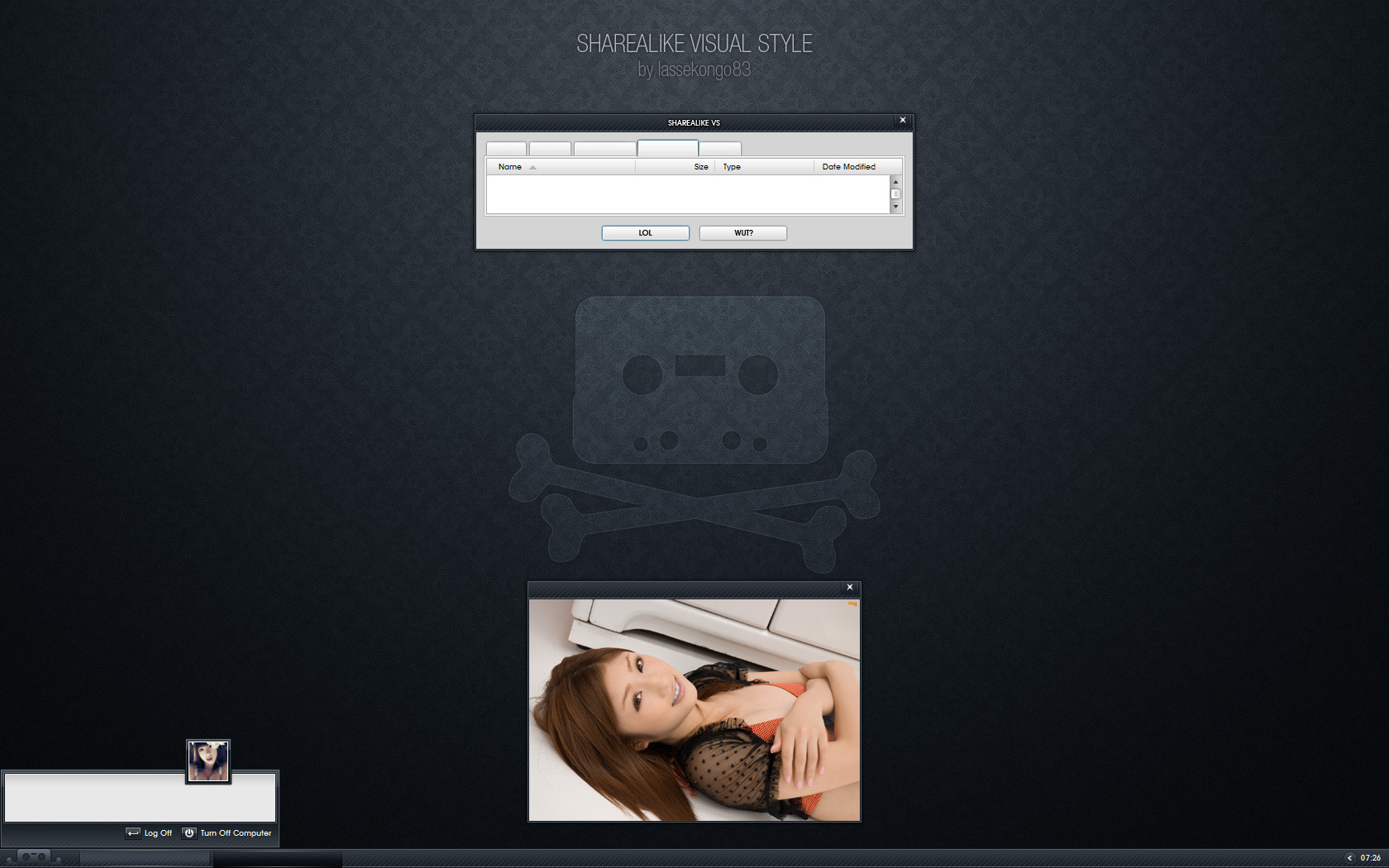1389x868 pixels.
Task: Select the user avatar picture on start menu
Action: (208, 761)
